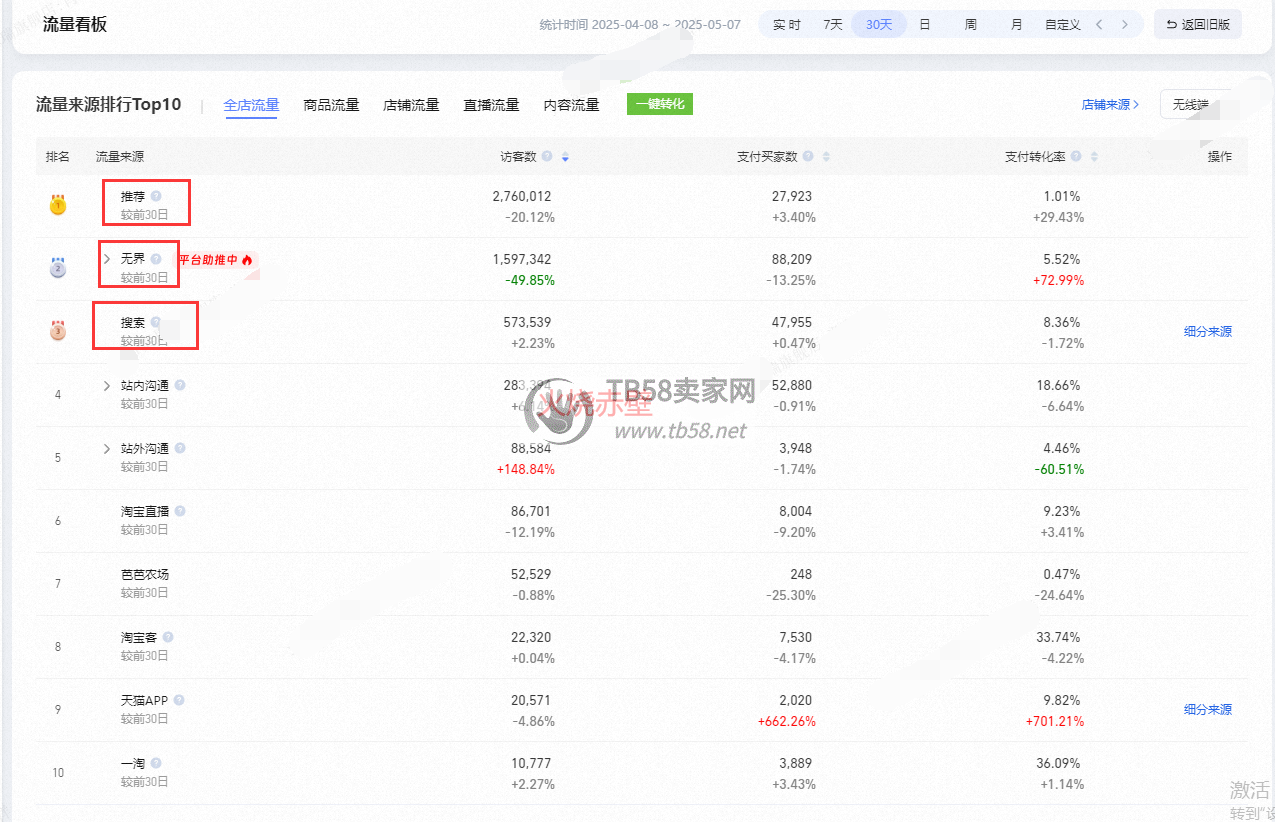Select the 月 time range
Viewport: 1275px width, 822px height.
point(1017,24)
